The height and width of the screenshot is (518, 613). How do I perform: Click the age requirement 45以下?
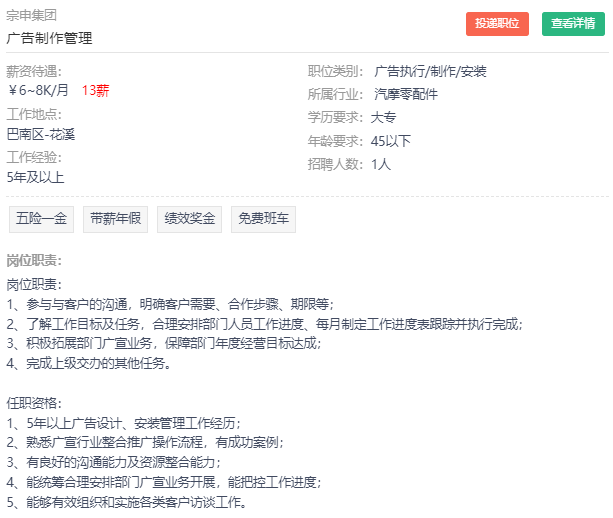[391, 141]
